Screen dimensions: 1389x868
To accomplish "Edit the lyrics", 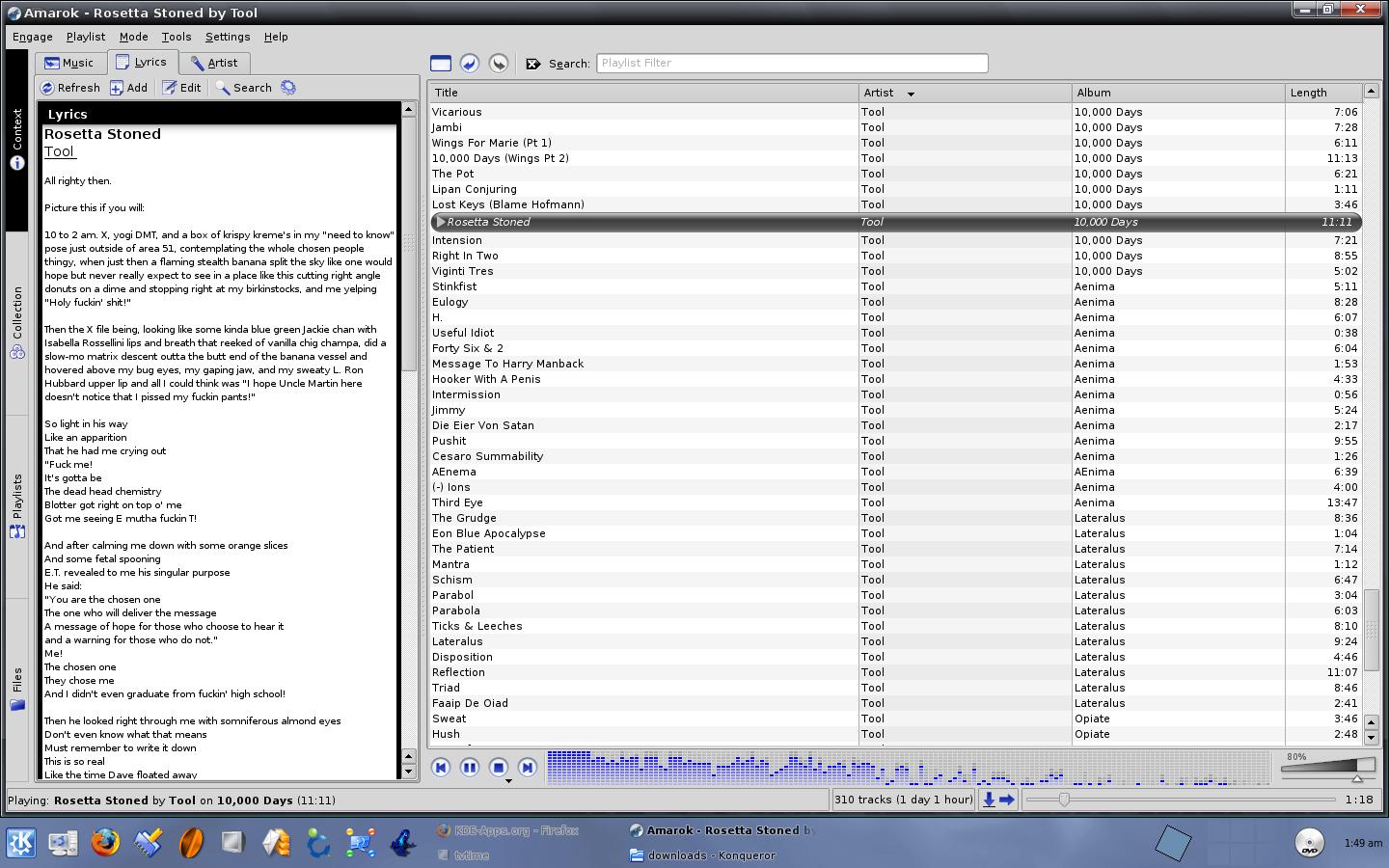I will 181,88.
